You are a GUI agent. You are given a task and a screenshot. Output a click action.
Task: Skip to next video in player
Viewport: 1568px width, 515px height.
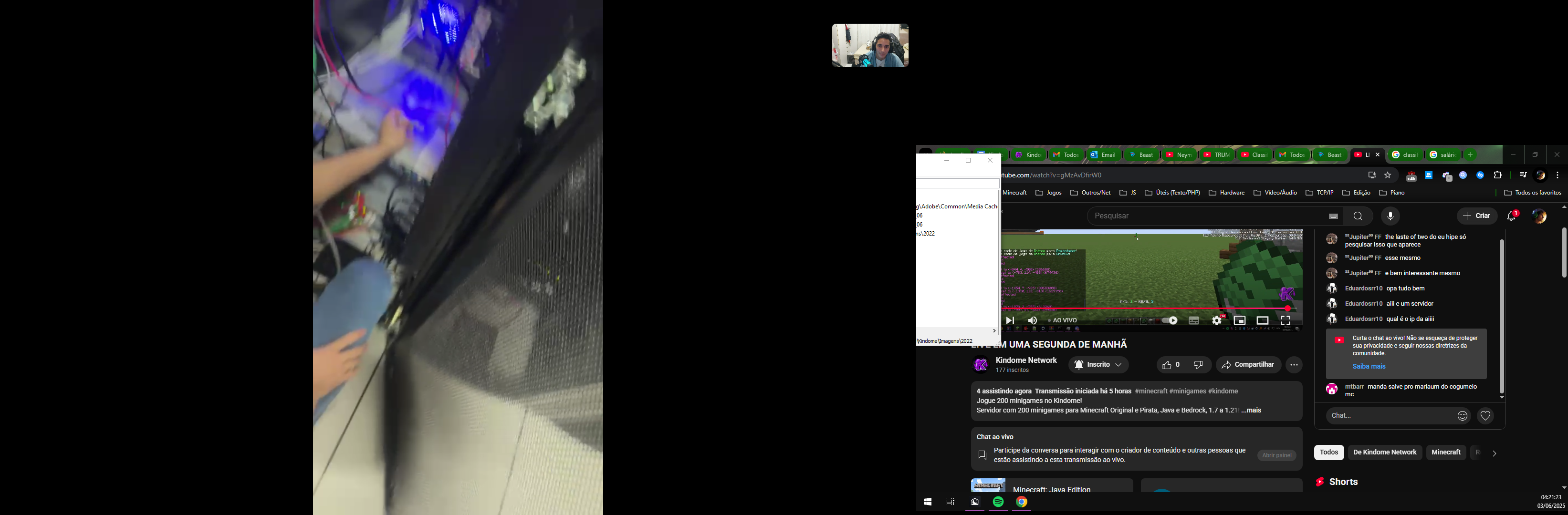[x=1011, y=320]
